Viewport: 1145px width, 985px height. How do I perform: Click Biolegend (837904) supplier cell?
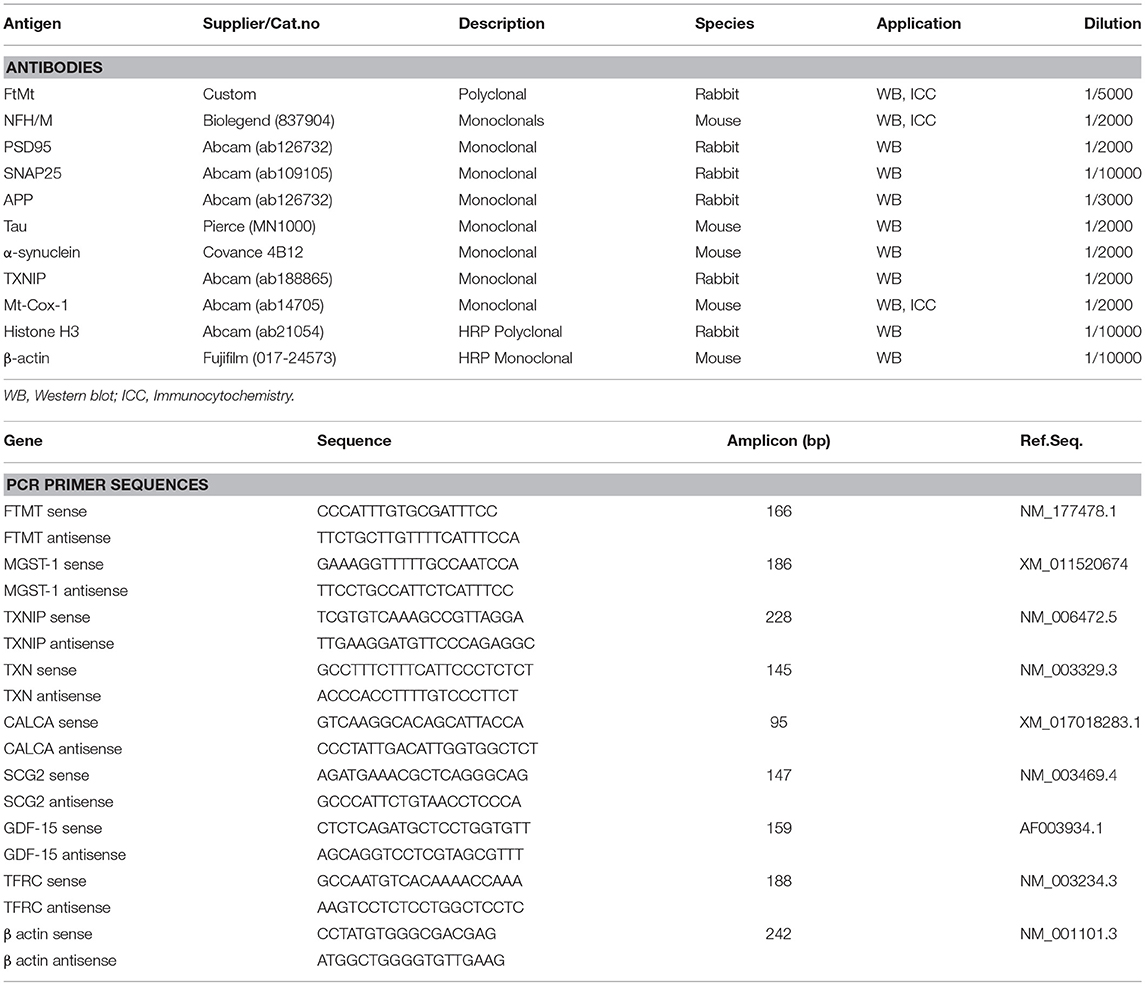point(269,120)
